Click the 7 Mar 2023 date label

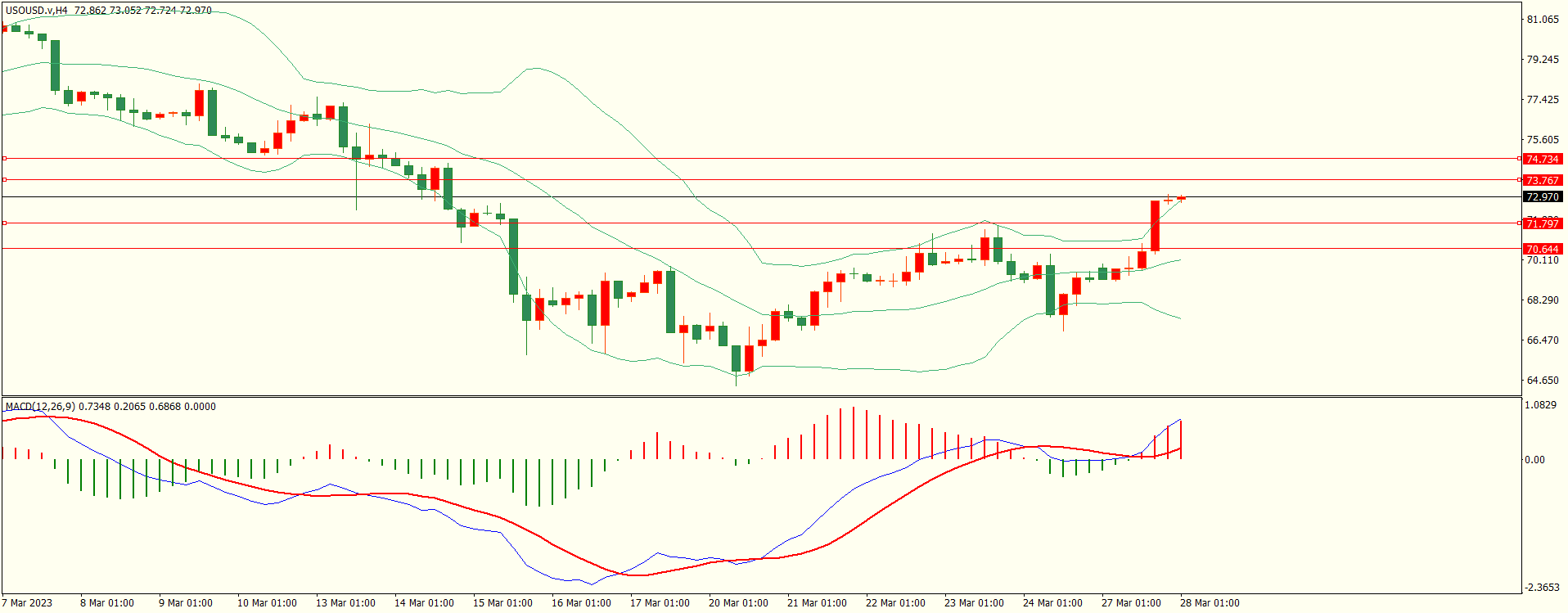coord(27,603)
